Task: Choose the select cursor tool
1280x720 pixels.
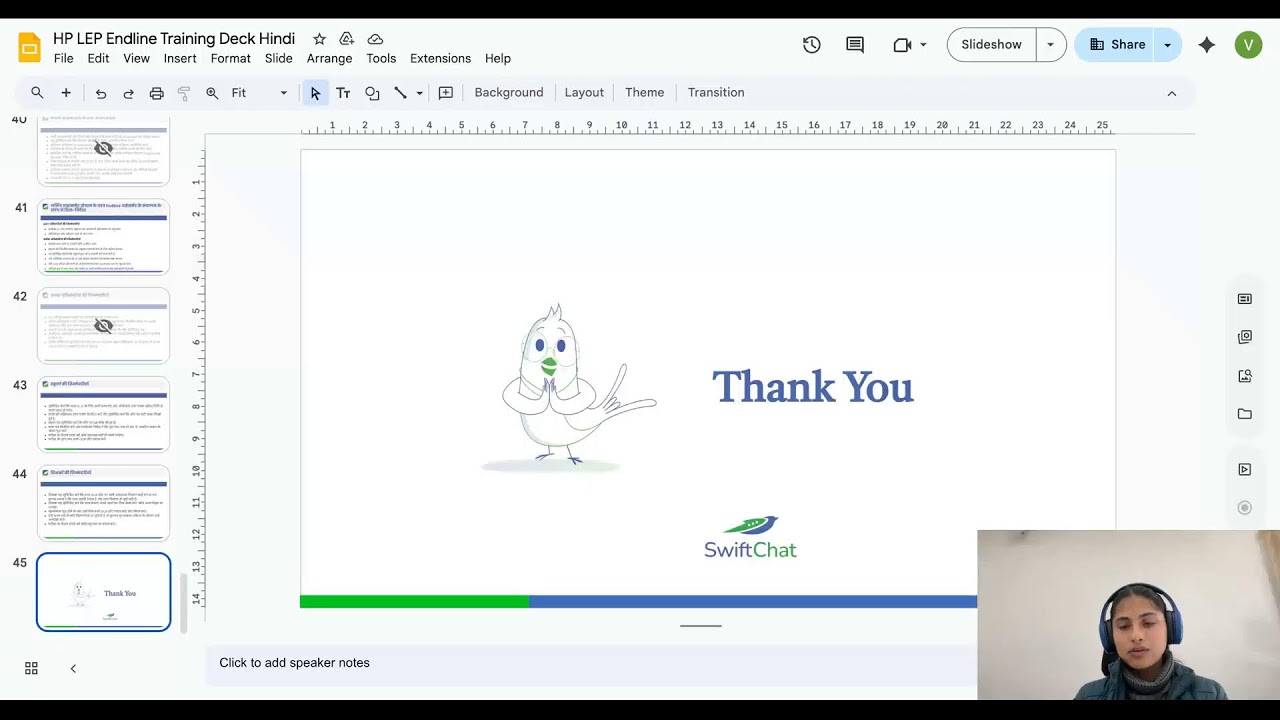Action: click(315, 93)
